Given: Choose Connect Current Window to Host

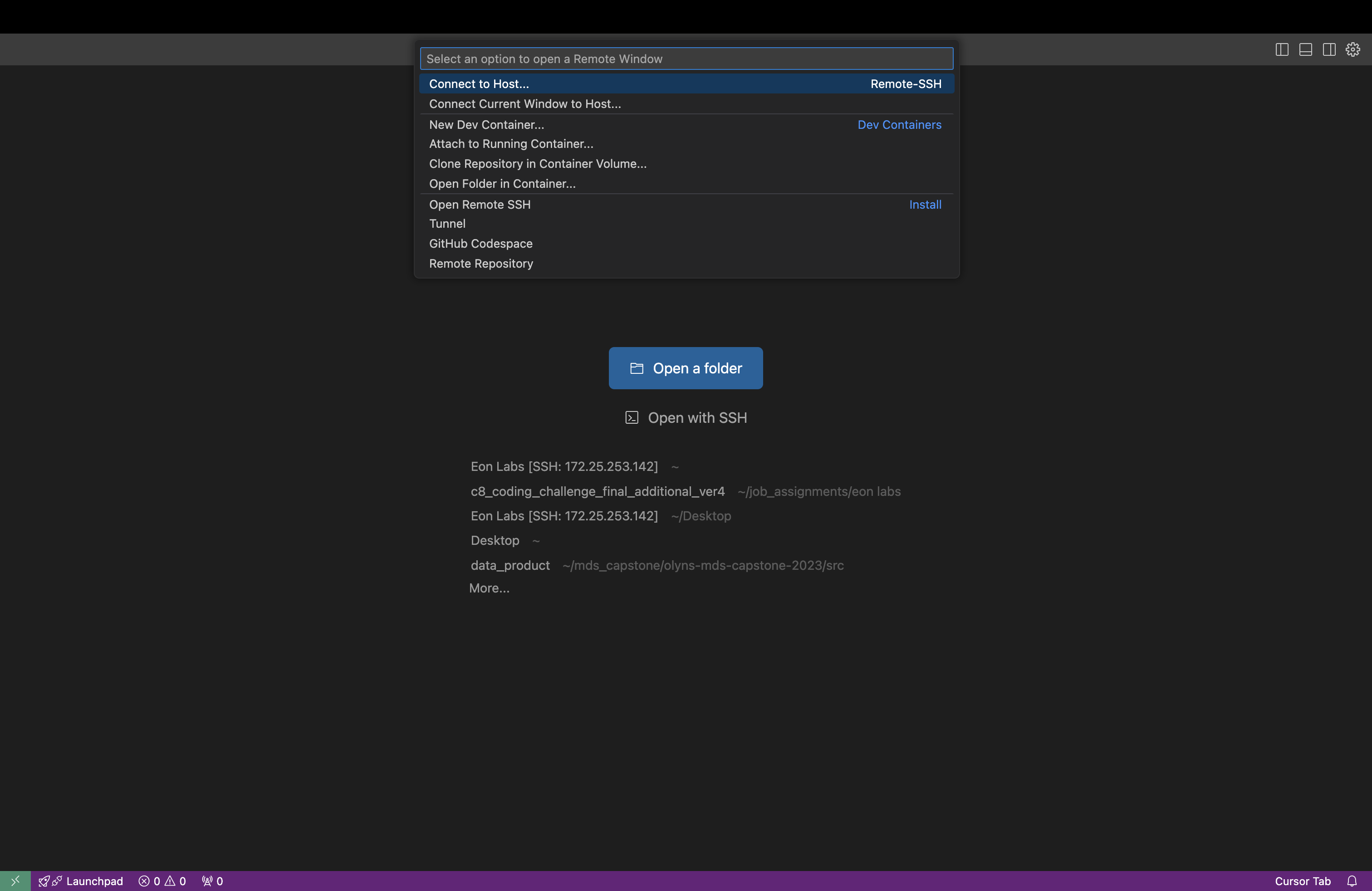Looking at the screenshot, I should click(524, 104).
